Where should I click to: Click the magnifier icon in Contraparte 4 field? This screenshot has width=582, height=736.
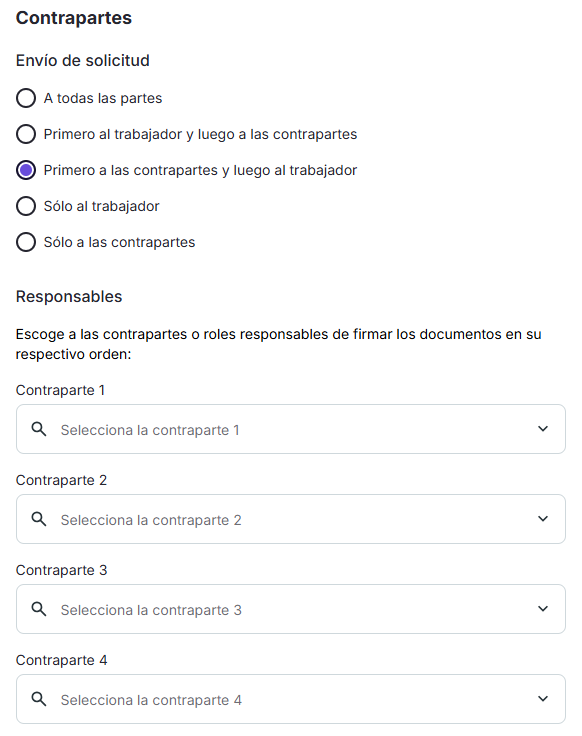(x=39, y=699)
